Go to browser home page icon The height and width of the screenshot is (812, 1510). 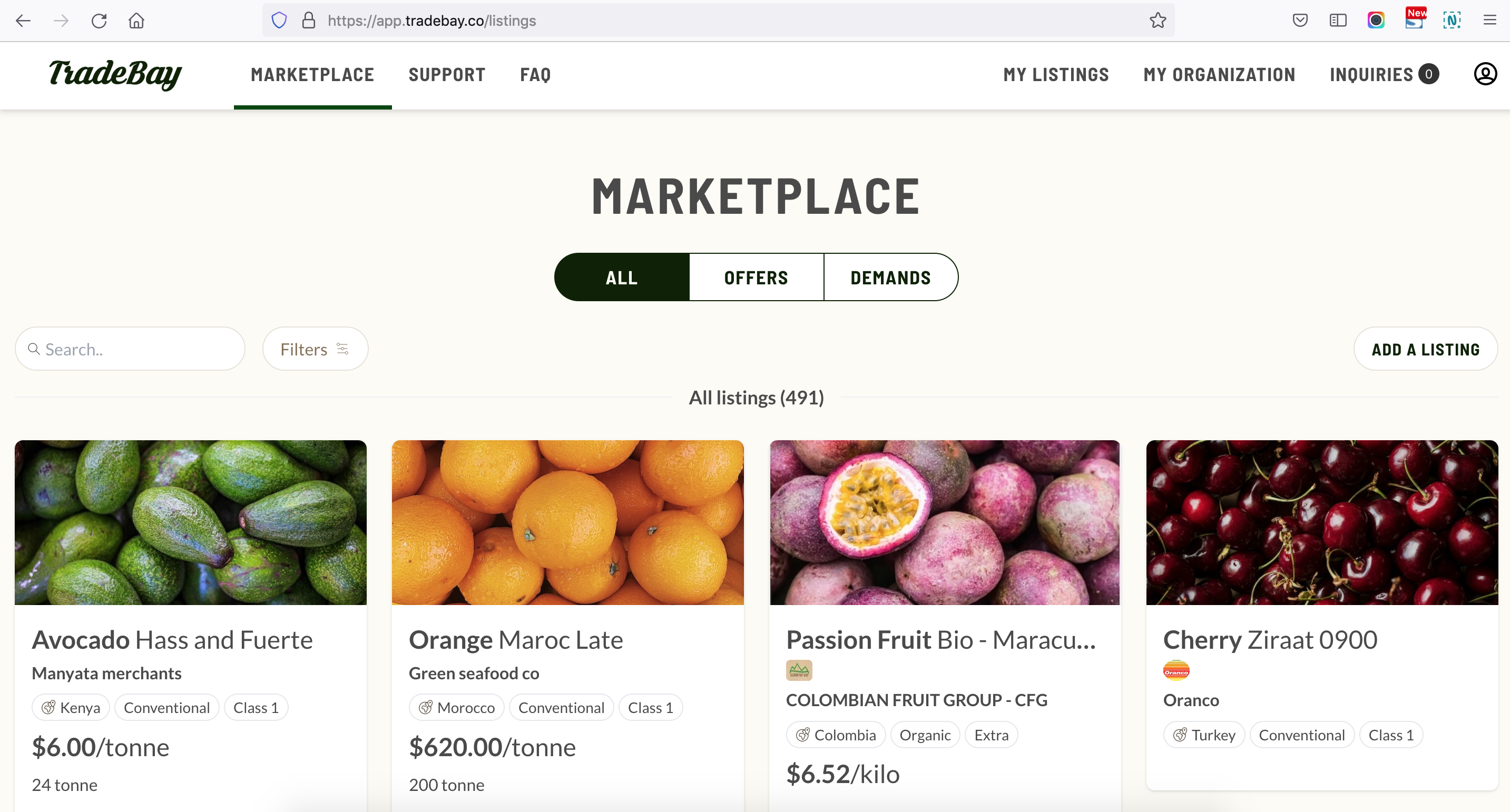click(x=136, y=21)
